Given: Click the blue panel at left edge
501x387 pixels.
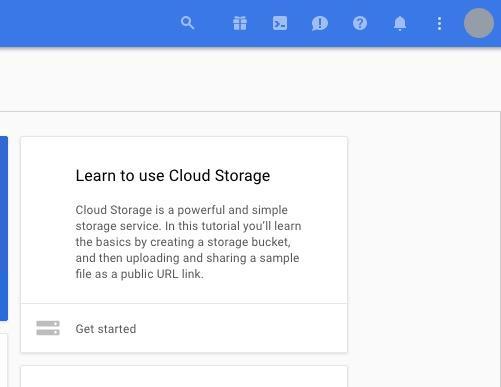Looking at the screenshot, I should click(4, 228).
